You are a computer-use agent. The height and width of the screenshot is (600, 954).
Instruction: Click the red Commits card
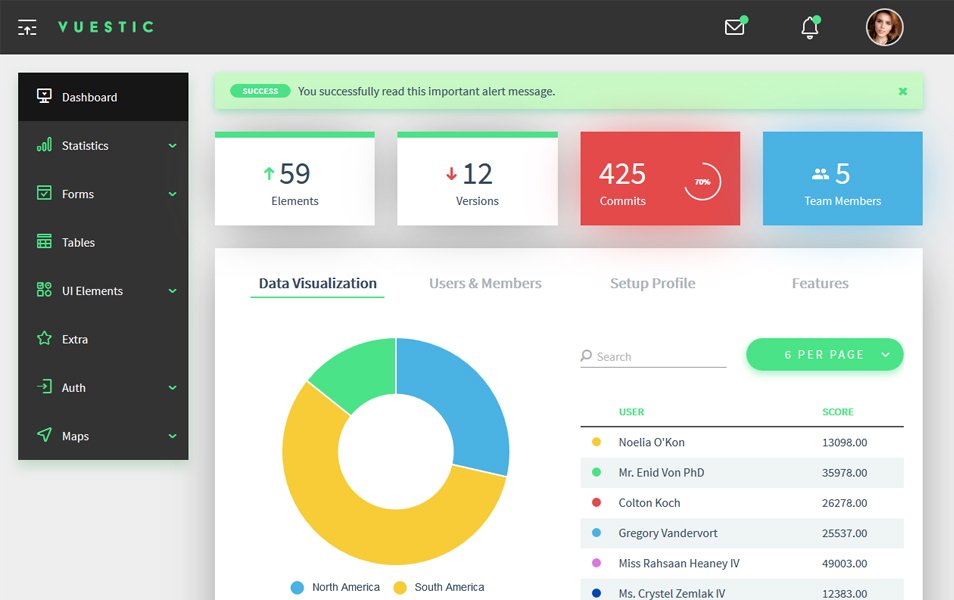tap(660, 178)
